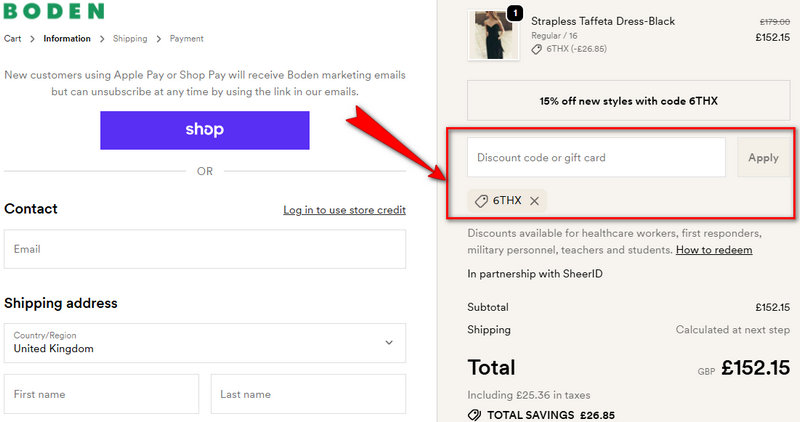Image resolution: width=800 pixels, height=422 pixels.
Task: Select the Shipping breadcrumb step
Action: [x=130, y=39]
